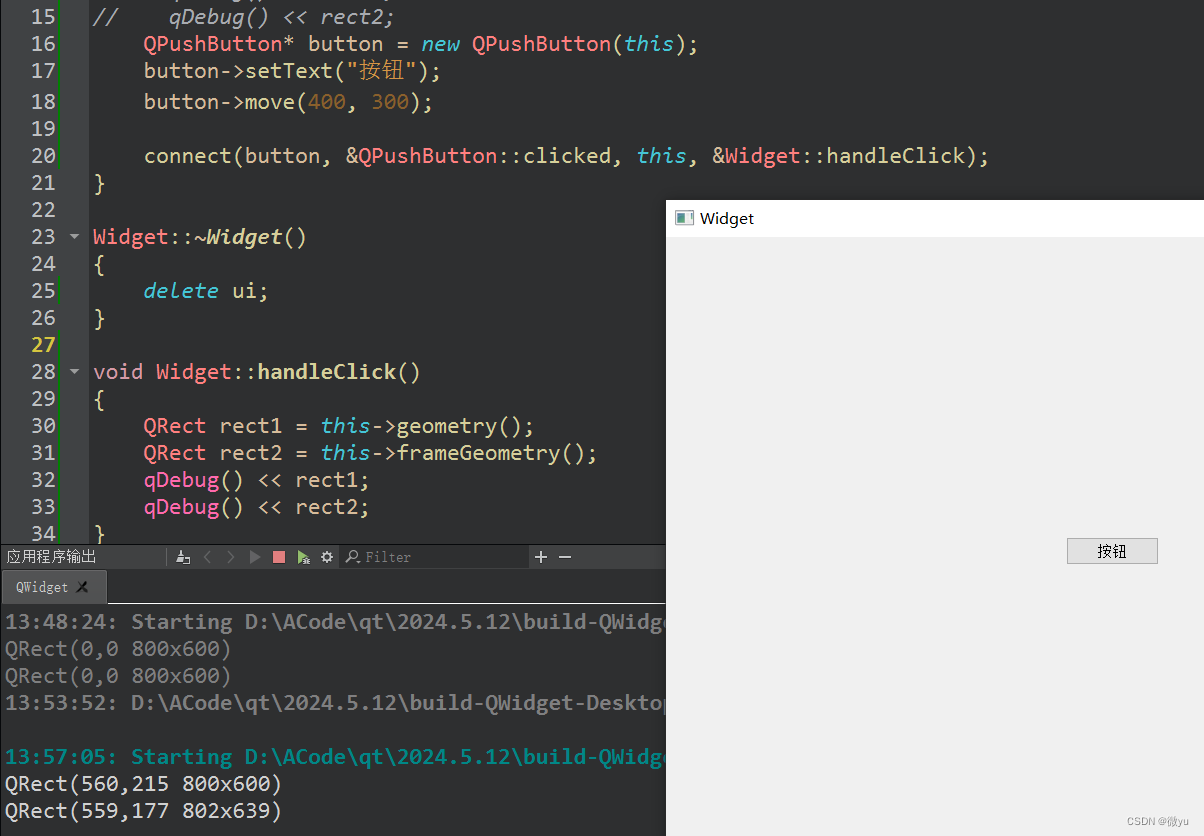Click frameGeometry() on line 31
Screen dimensions: 1204x836
pos(491,453)
